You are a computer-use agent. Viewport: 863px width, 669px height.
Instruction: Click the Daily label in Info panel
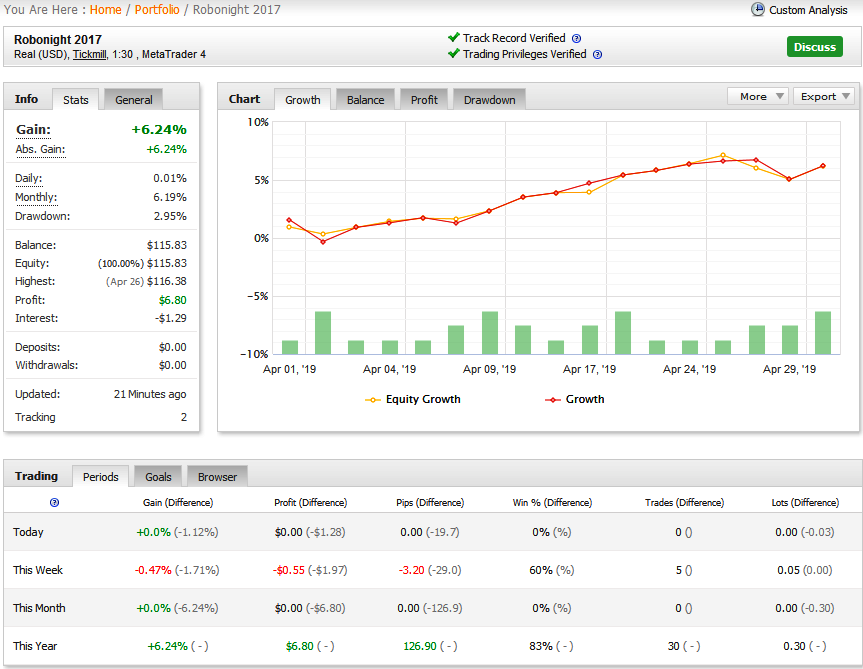[29, 178]
